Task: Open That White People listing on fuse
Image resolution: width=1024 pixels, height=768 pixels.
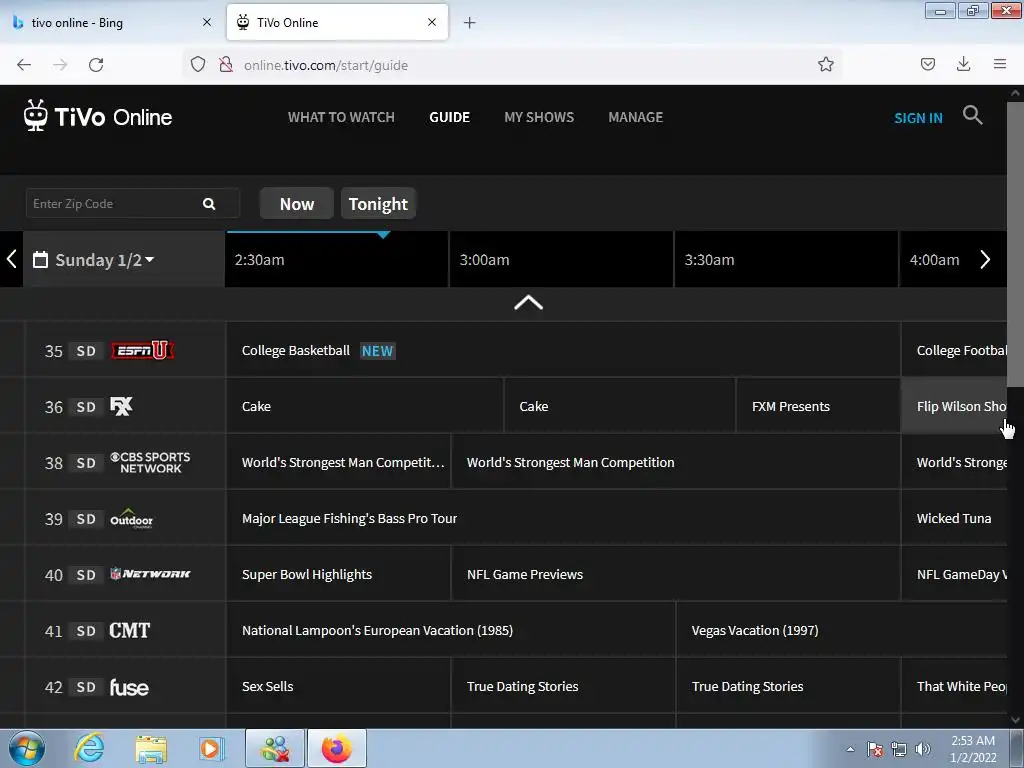Action: click(x=954, y=686)
